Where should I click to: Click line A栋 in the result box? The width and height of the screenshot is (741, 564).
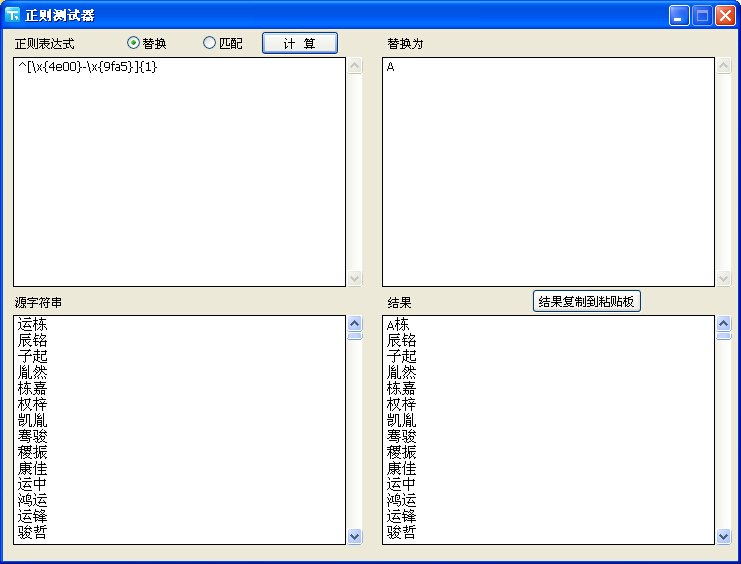[x=398, y=324]
